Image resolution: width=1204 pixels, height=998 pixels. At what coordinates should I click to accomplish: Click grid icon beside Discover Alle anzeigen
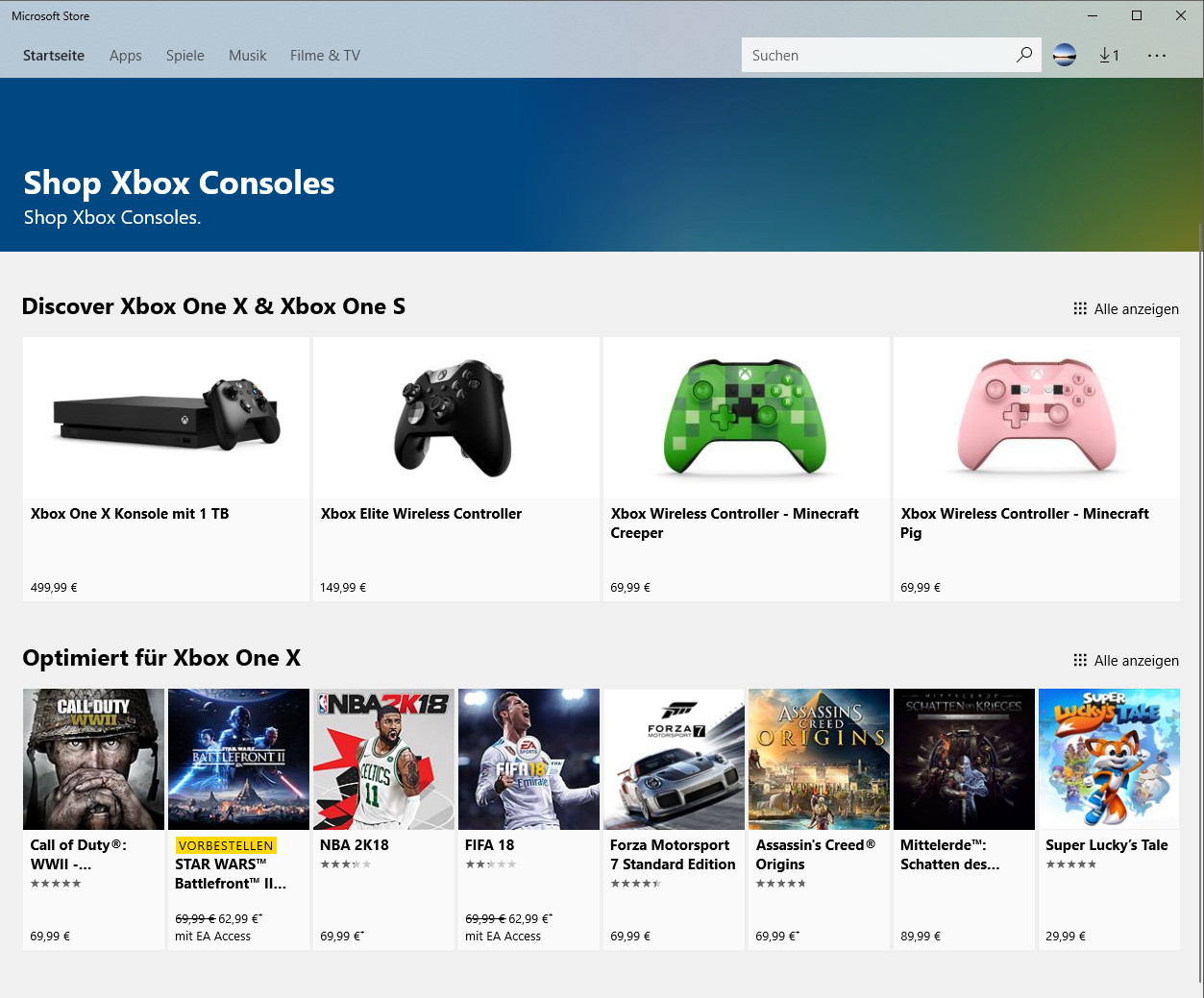pyautogui.click(x=1080, y=308)
